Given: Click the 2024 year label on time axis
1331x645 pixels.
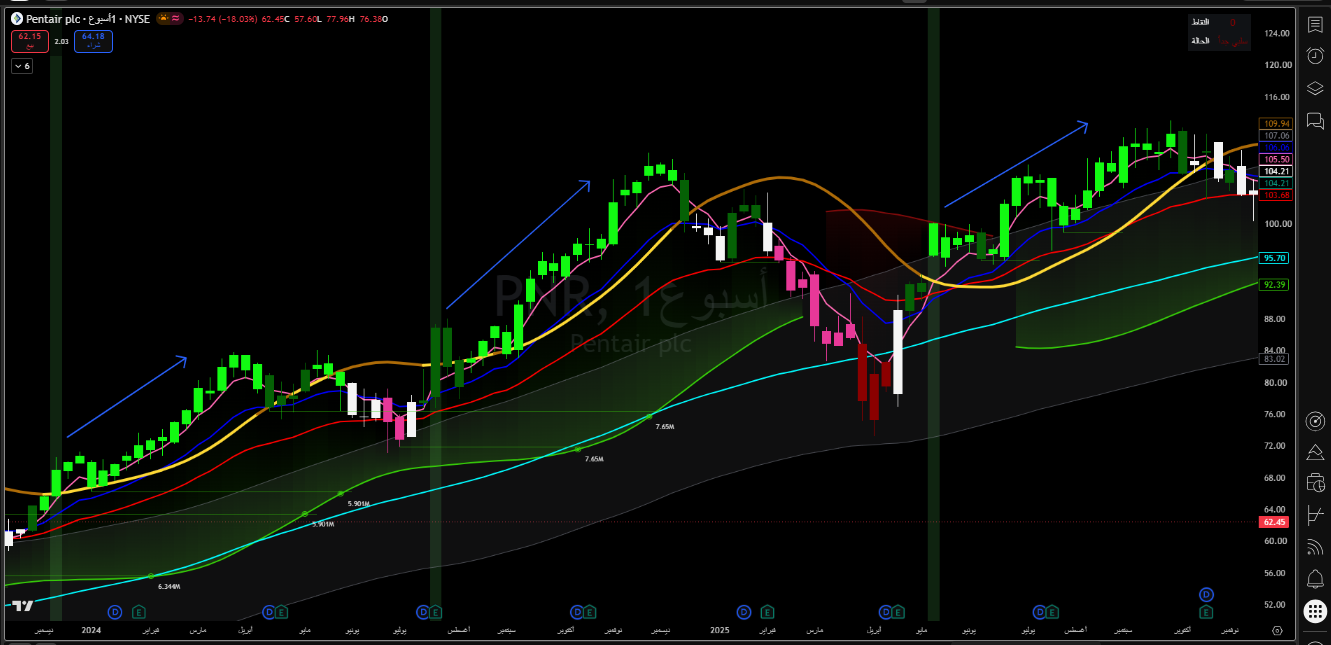Looking at the screenshot, I should (x=91, y=631).
